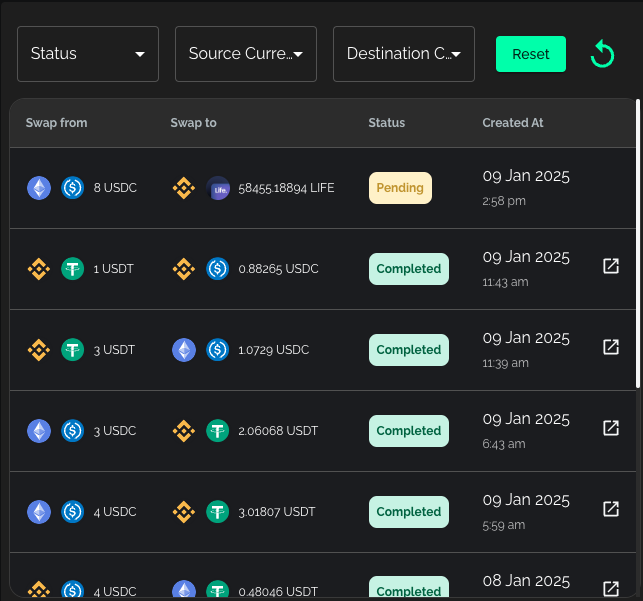
Task: Click Completed badge in 6:43 am row
Action: click(409, 431)
